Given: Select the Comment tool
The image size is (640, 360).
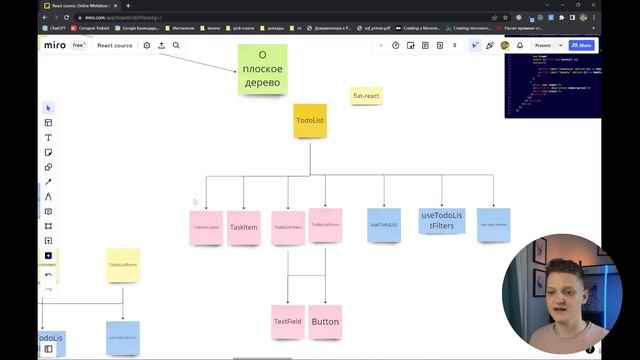Looking at the screenshot, I should pos(48,211).
